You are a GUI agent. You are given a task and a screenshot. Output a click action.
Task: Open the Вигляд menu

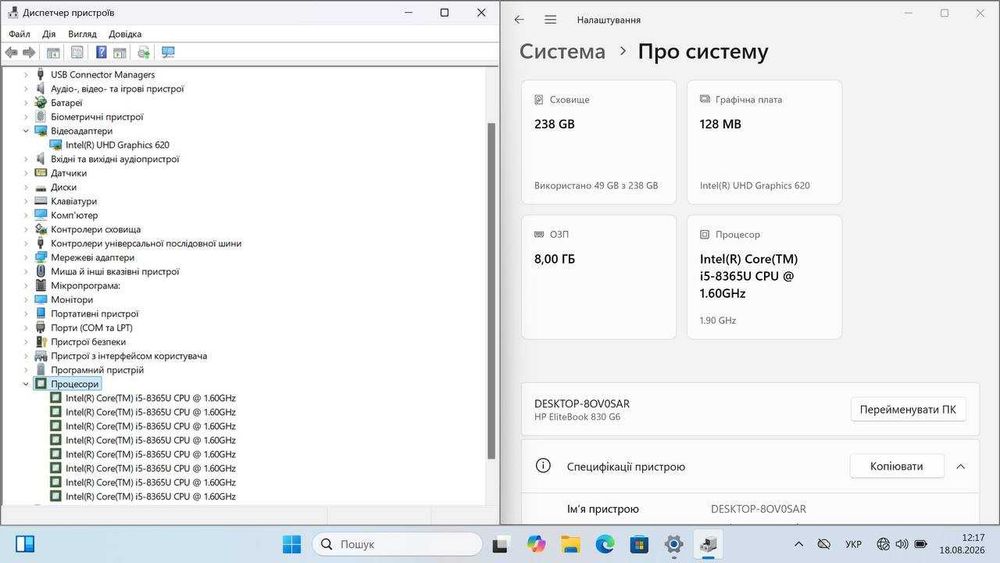pyautogui.click(x=82, y=34)
